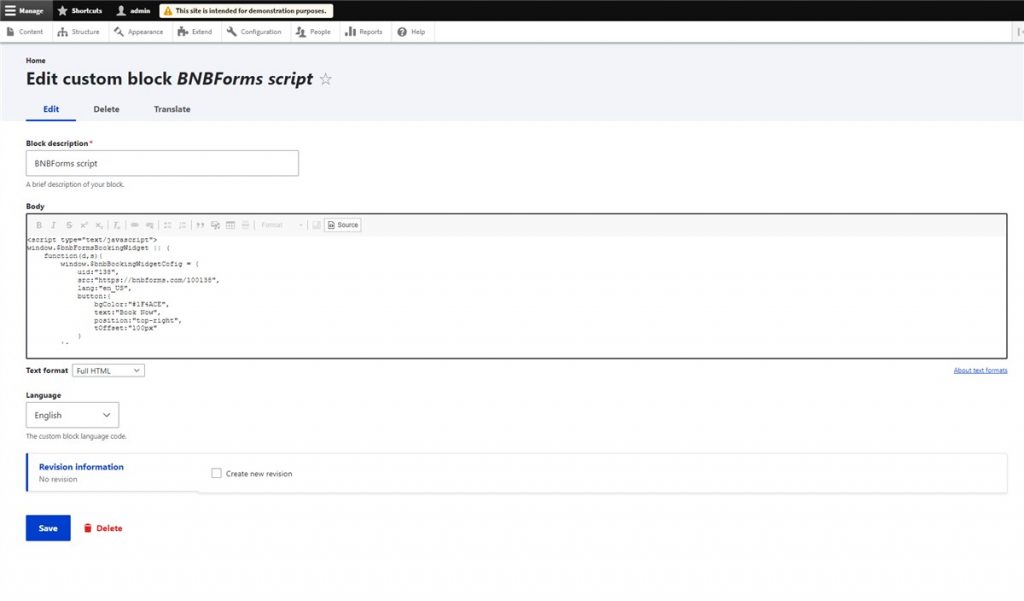This screenshot has width=1024, height=601.
Task: Switch to the Translate tab
Action: point(170,109)
